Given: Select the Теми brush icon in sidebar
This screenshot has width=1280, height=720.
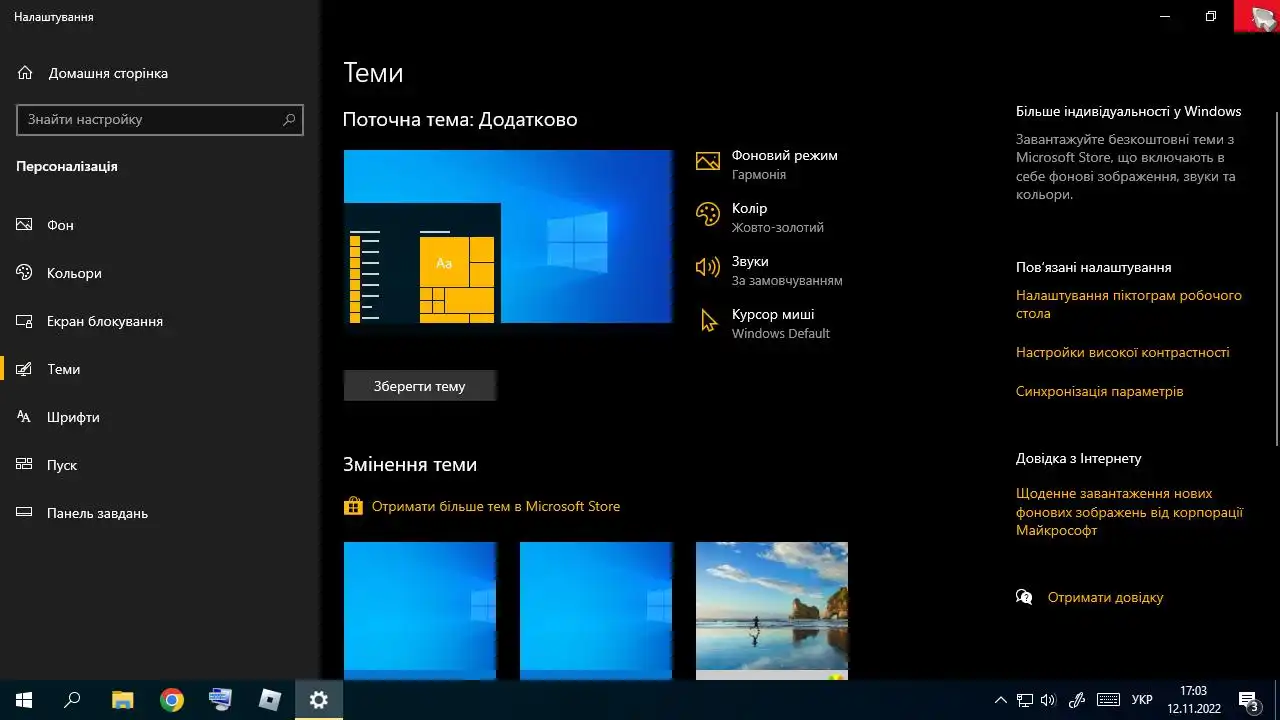Looking at the screenshot, I should (x=25, y=369).
